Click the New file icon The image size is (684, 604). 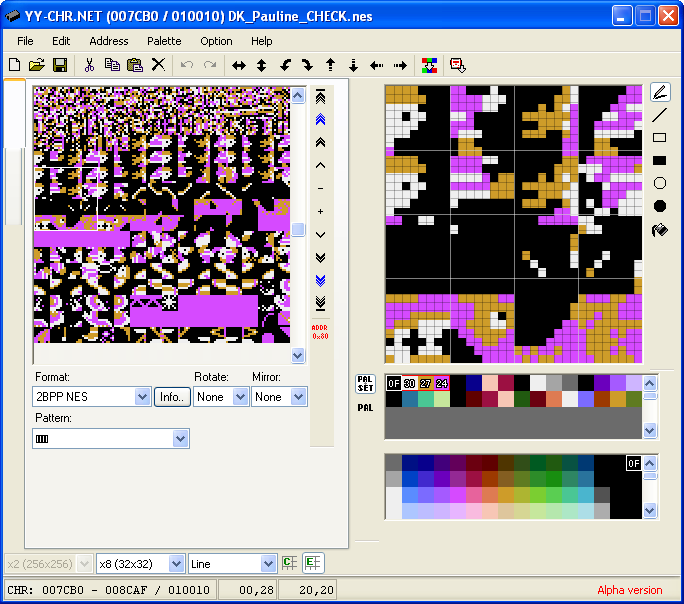[x=14, y=65]
